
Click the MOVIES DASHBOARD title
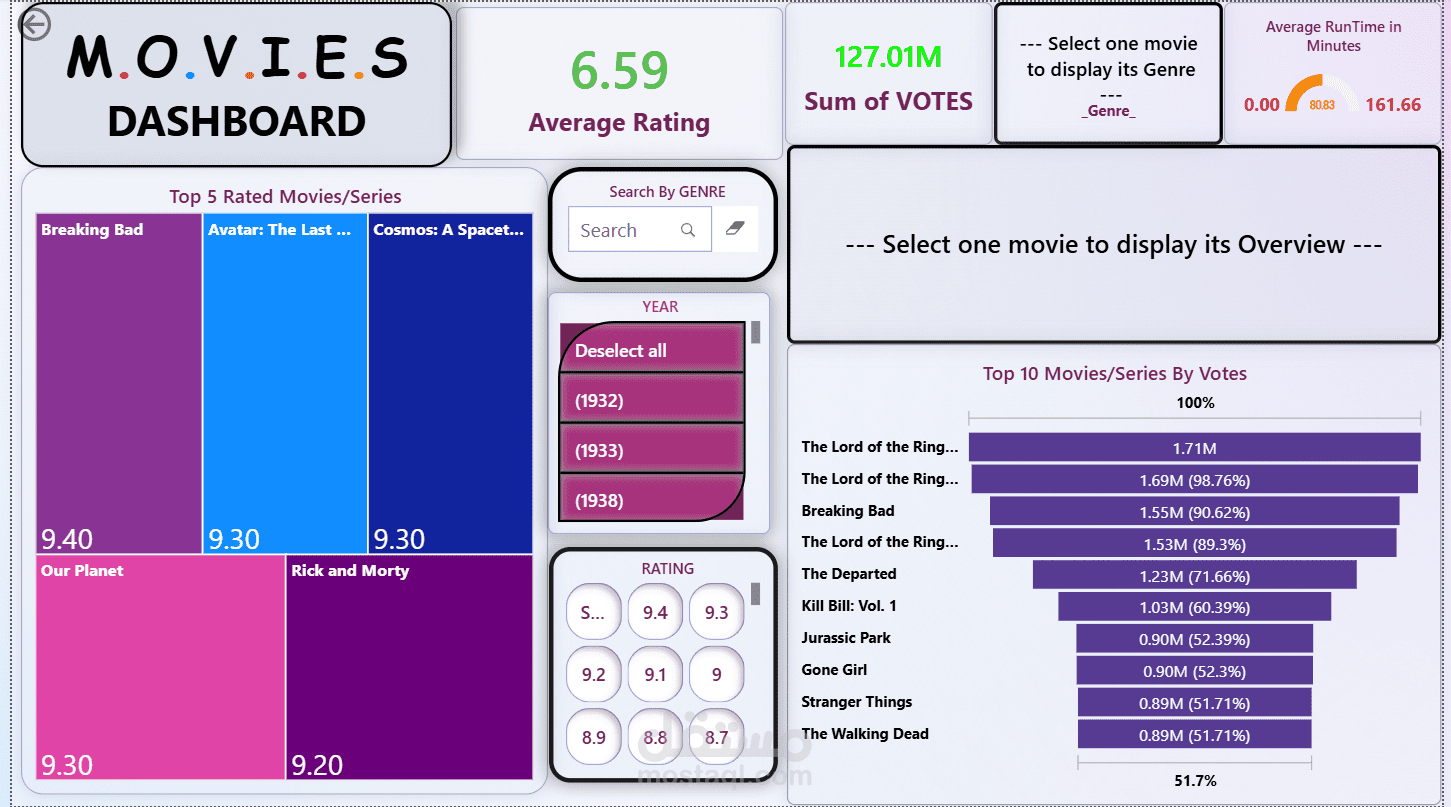pyautogui.click(x=237, y=87)
